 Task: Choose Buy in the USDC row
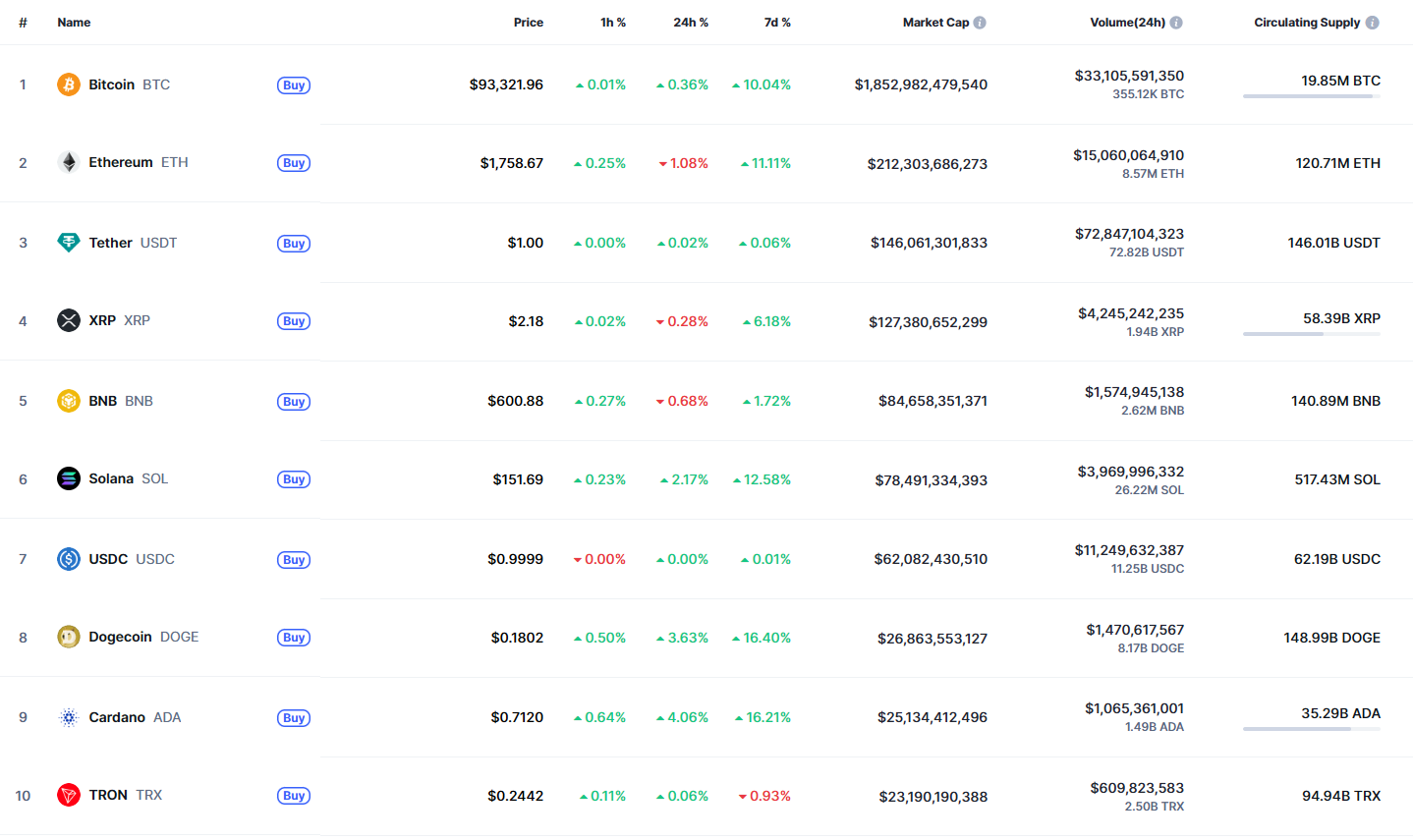coord(294,560)
